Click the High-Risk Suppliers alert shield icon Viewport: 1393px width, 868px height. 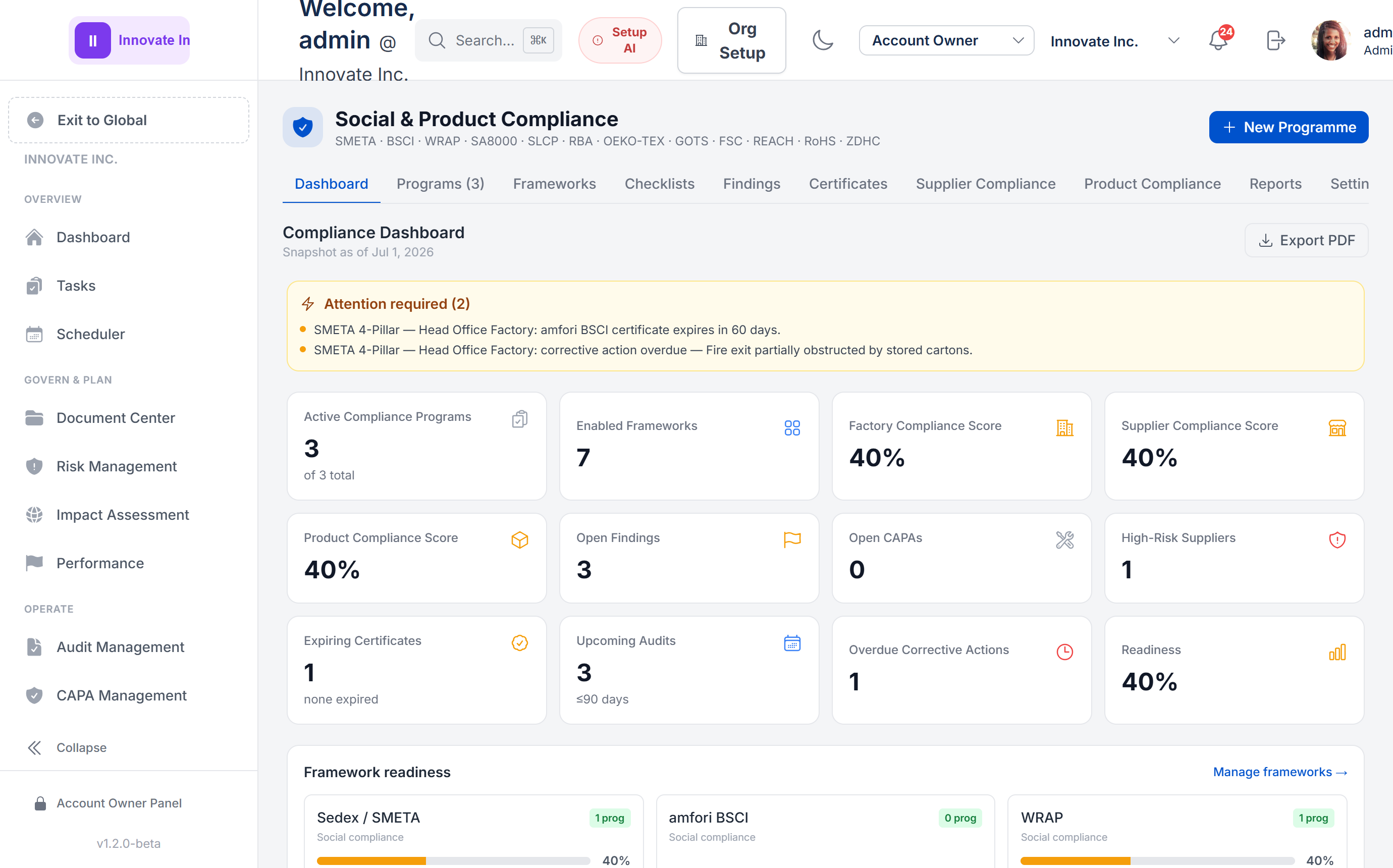click(x=1337, y=539)
